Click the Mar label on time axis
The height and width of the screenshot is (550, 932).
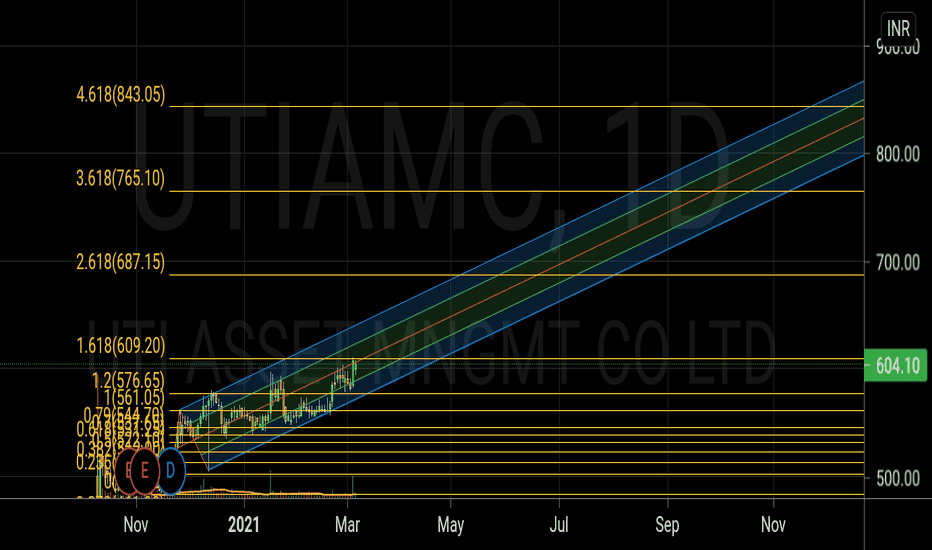[x=347, y=524]
